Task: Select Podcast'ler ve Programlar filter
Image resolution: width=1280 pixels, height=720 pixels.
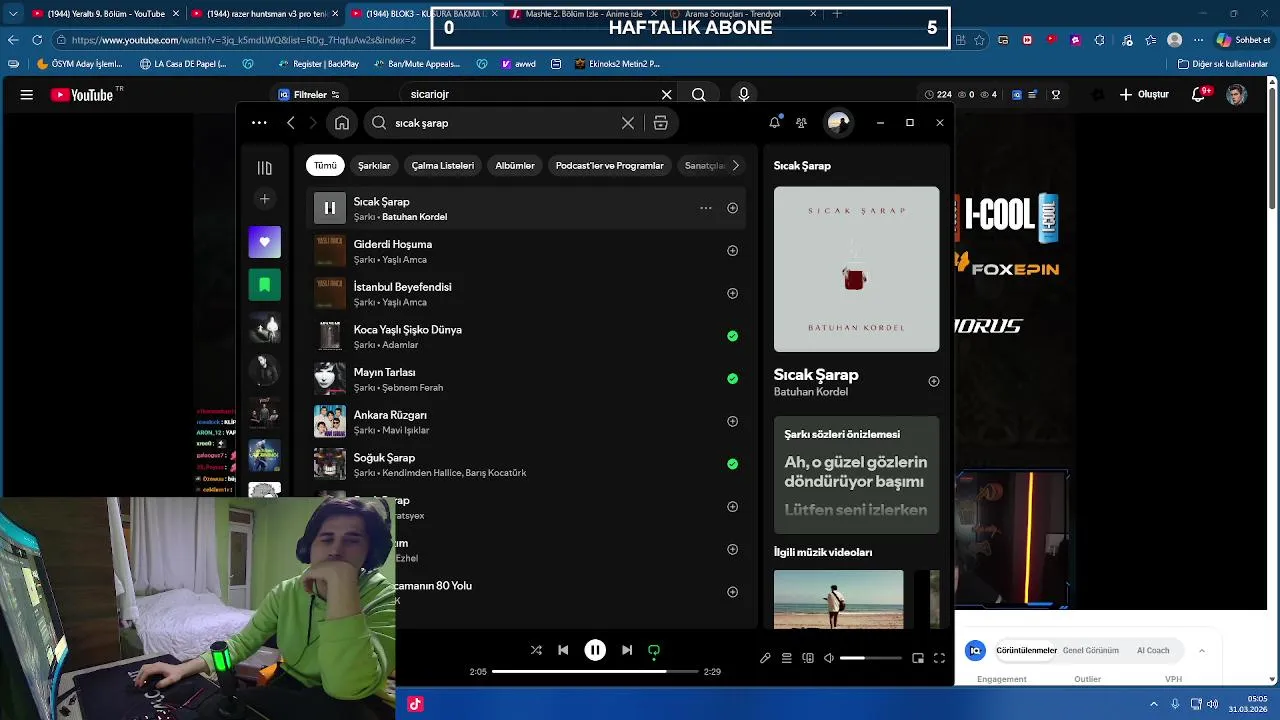Action: coord(609,166)
